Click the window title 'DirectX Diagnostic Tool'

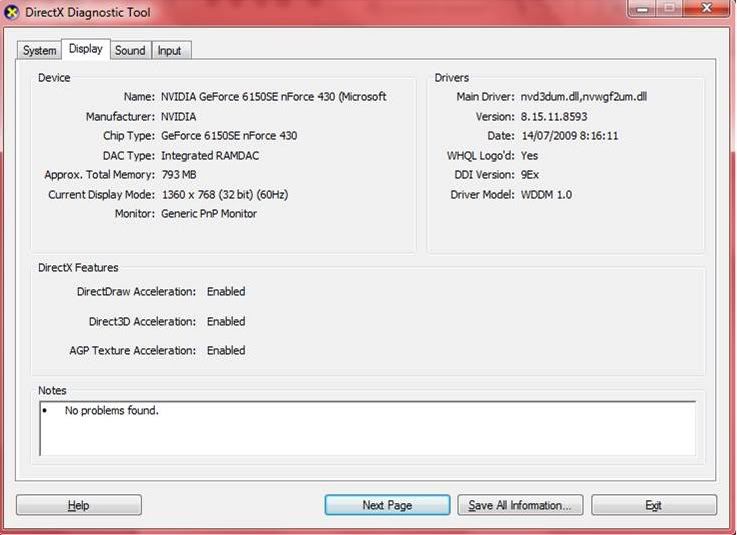point(88,12)
